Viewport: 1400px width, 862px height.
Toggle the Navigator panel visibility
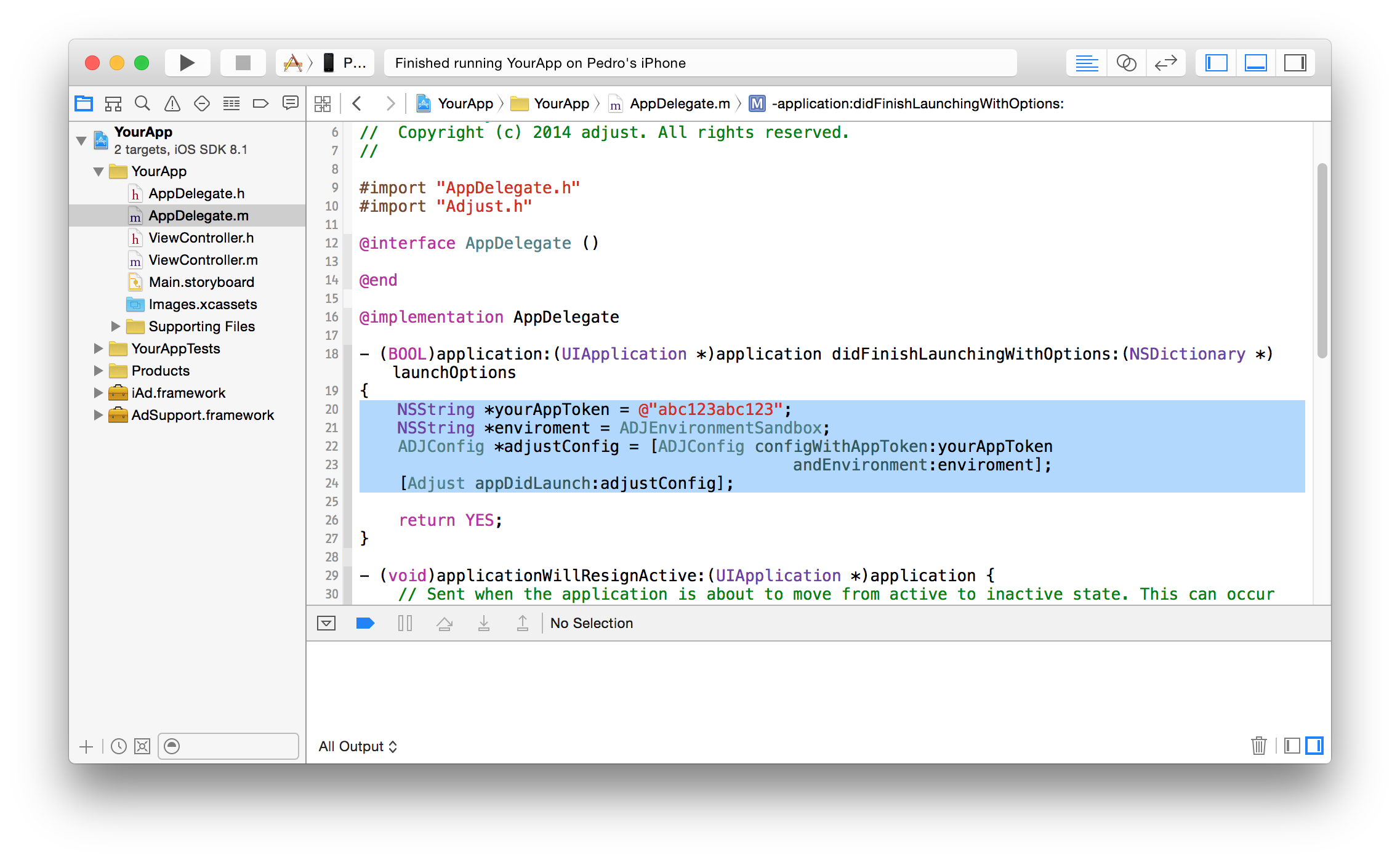click(x=1216, y=63)
